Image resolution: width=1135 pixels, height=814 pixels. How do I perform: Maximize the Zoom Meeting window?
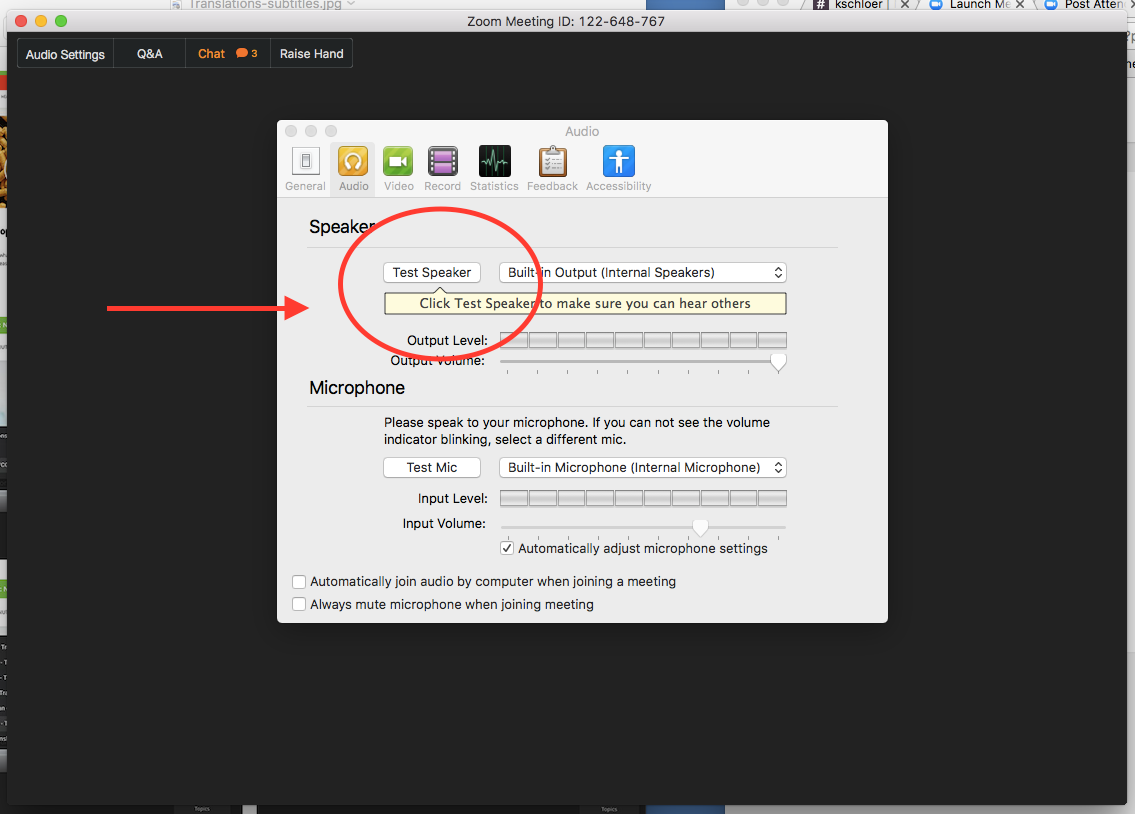[61, 21]
